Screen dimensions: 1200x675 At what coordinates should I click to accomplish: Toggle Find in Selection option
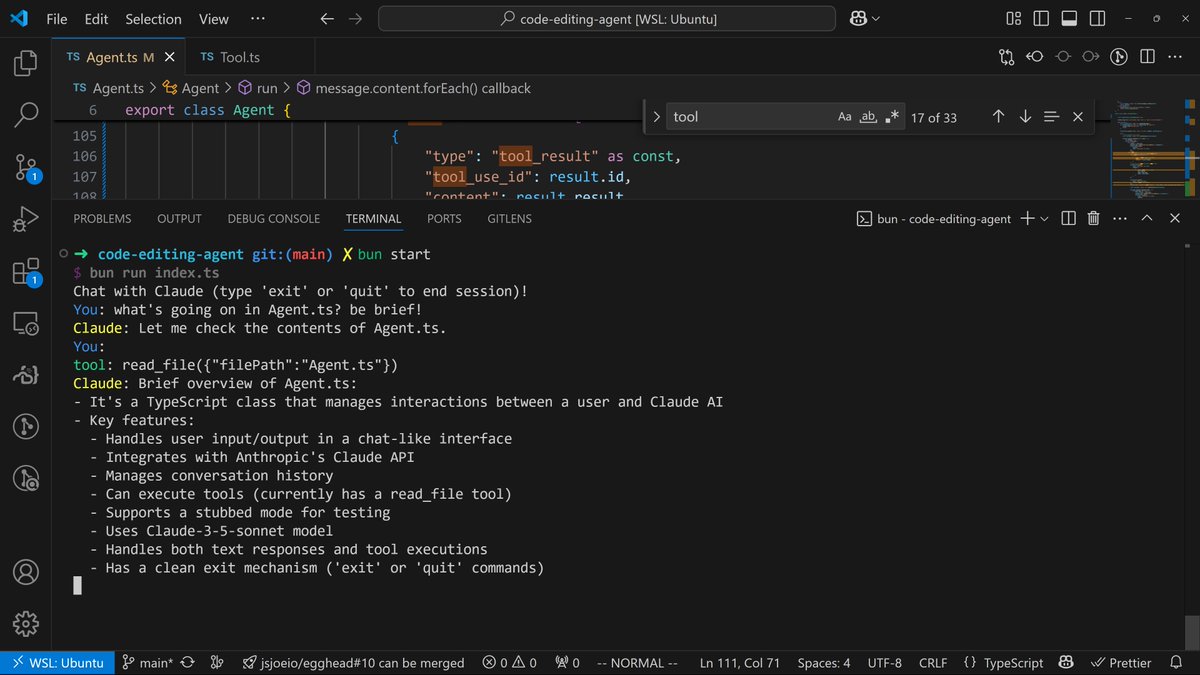[x=1051, y=117]
